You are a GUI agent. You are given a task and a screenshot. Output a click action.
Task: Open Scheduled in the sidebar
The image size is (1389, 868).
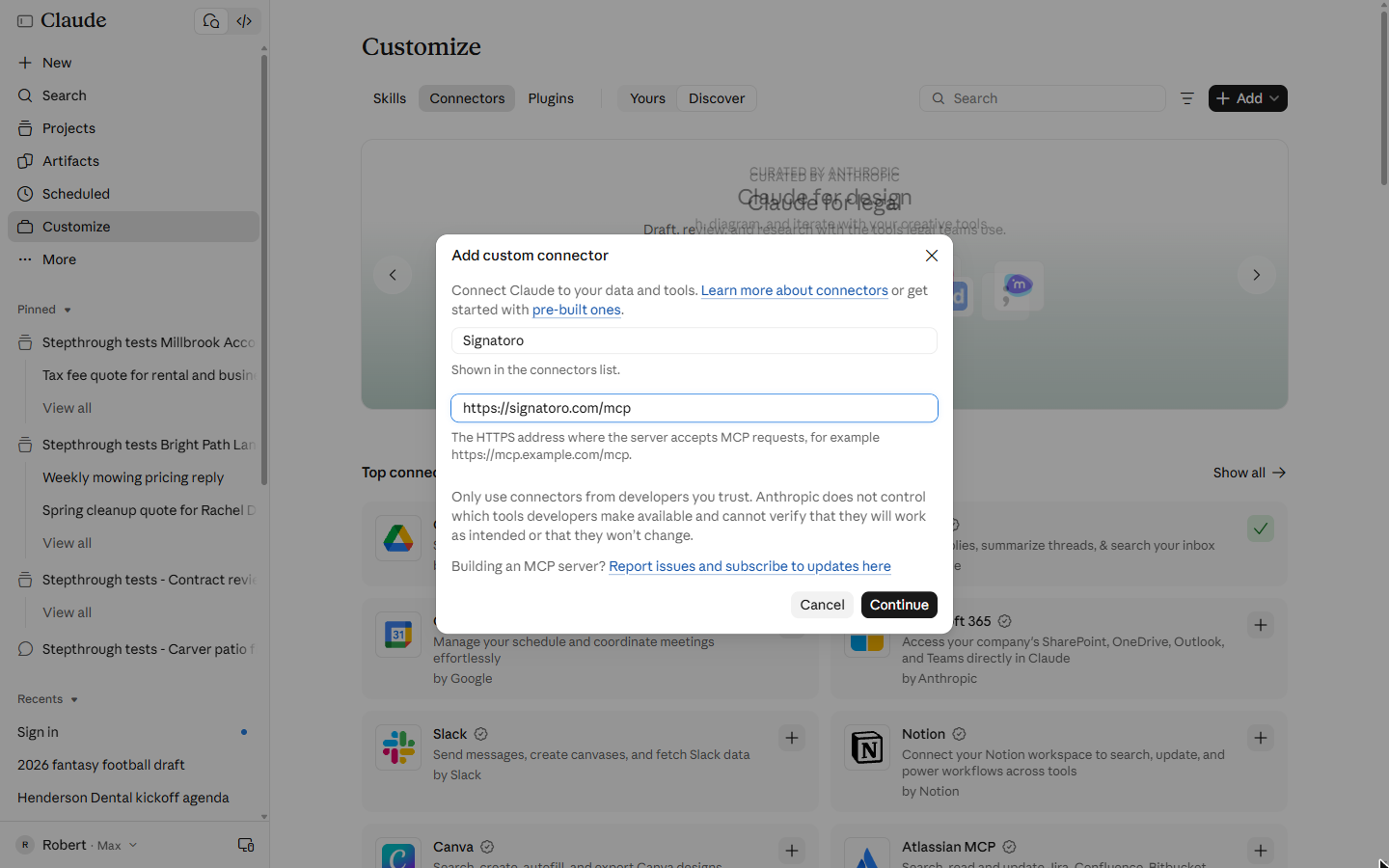coord(133,194)
